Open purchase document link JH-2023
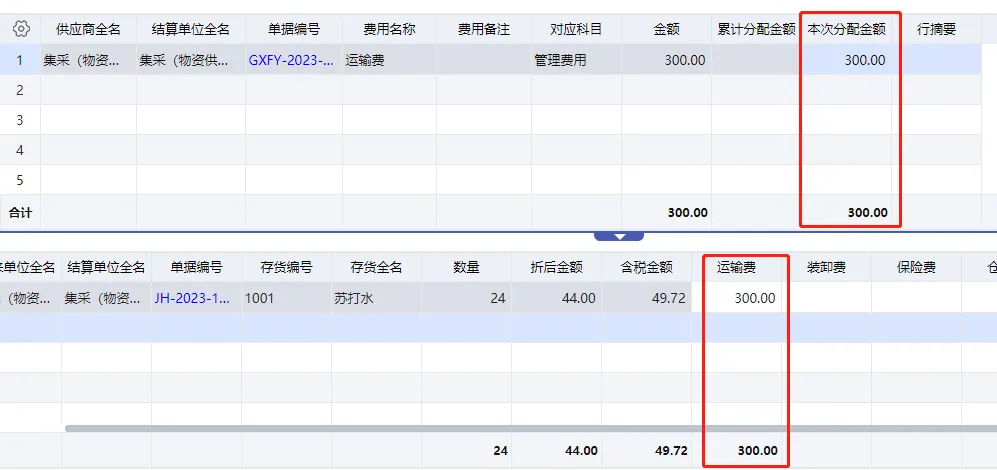 point(193,298)
